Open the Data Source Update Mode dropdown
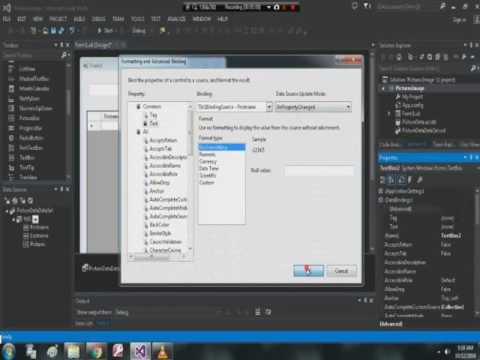480x360 pixels. 348,107
